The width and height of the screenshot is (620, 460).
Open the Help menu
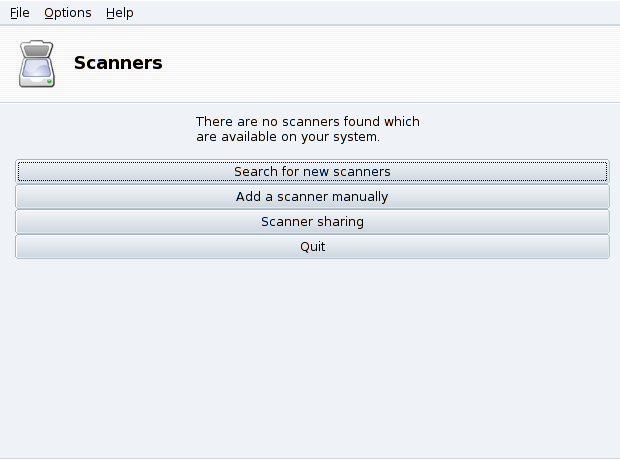(x=119, y=13)
